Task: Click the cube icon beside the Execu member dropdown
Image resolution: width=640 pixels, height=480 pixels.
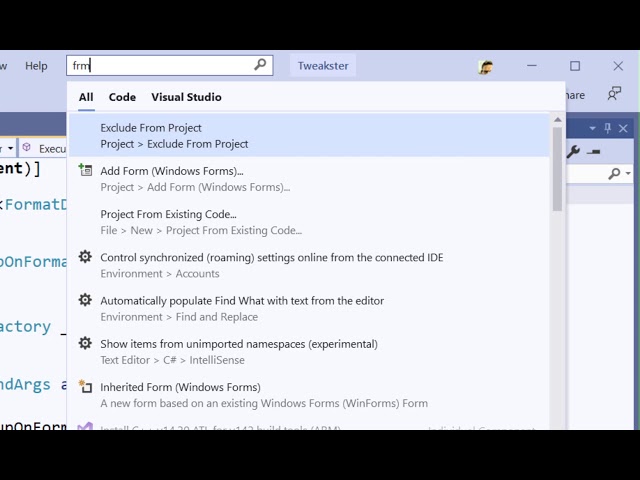Action: pos(27,147)
